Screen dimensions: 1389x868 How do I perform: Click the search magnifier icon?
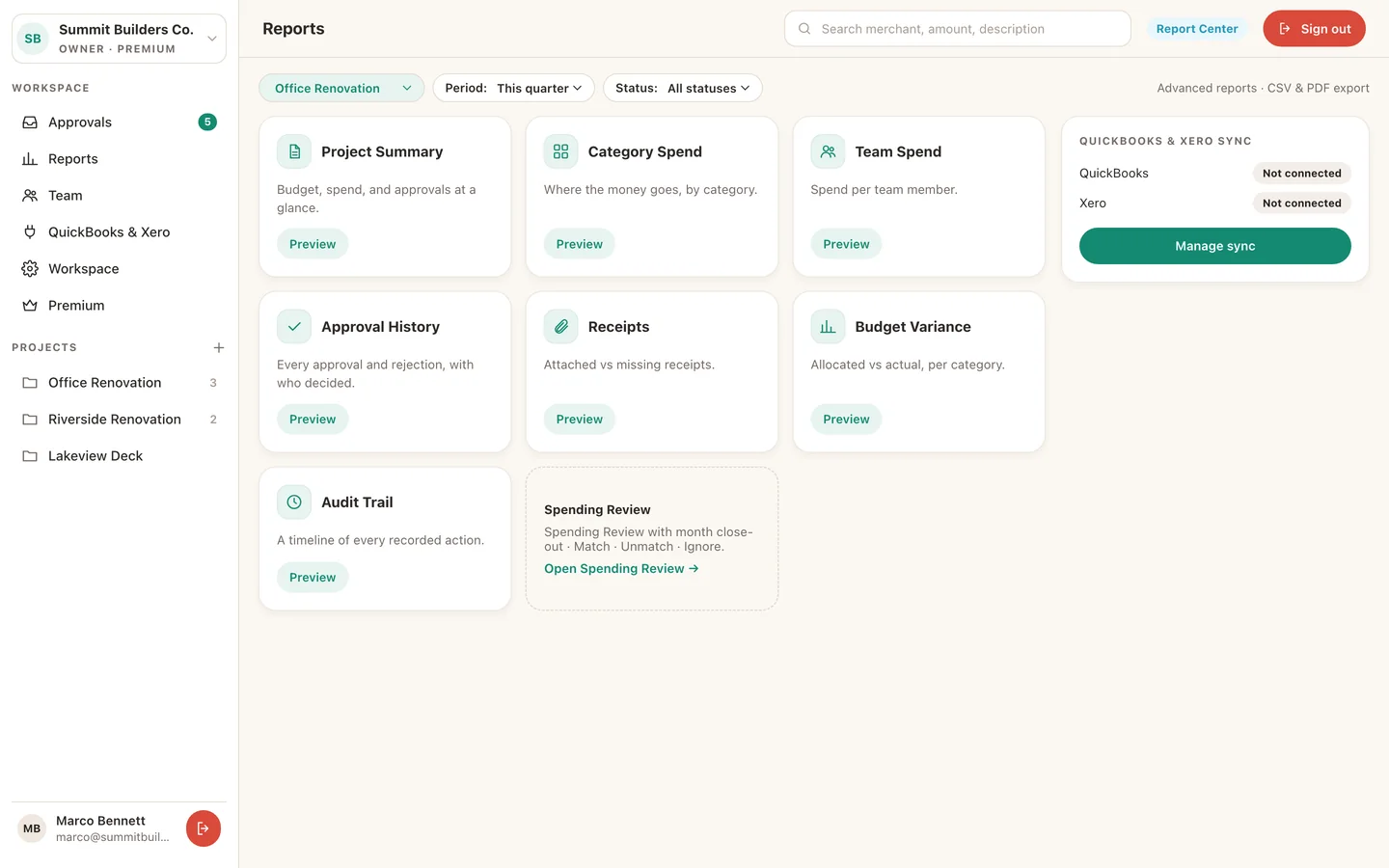(x=804, y=29)
